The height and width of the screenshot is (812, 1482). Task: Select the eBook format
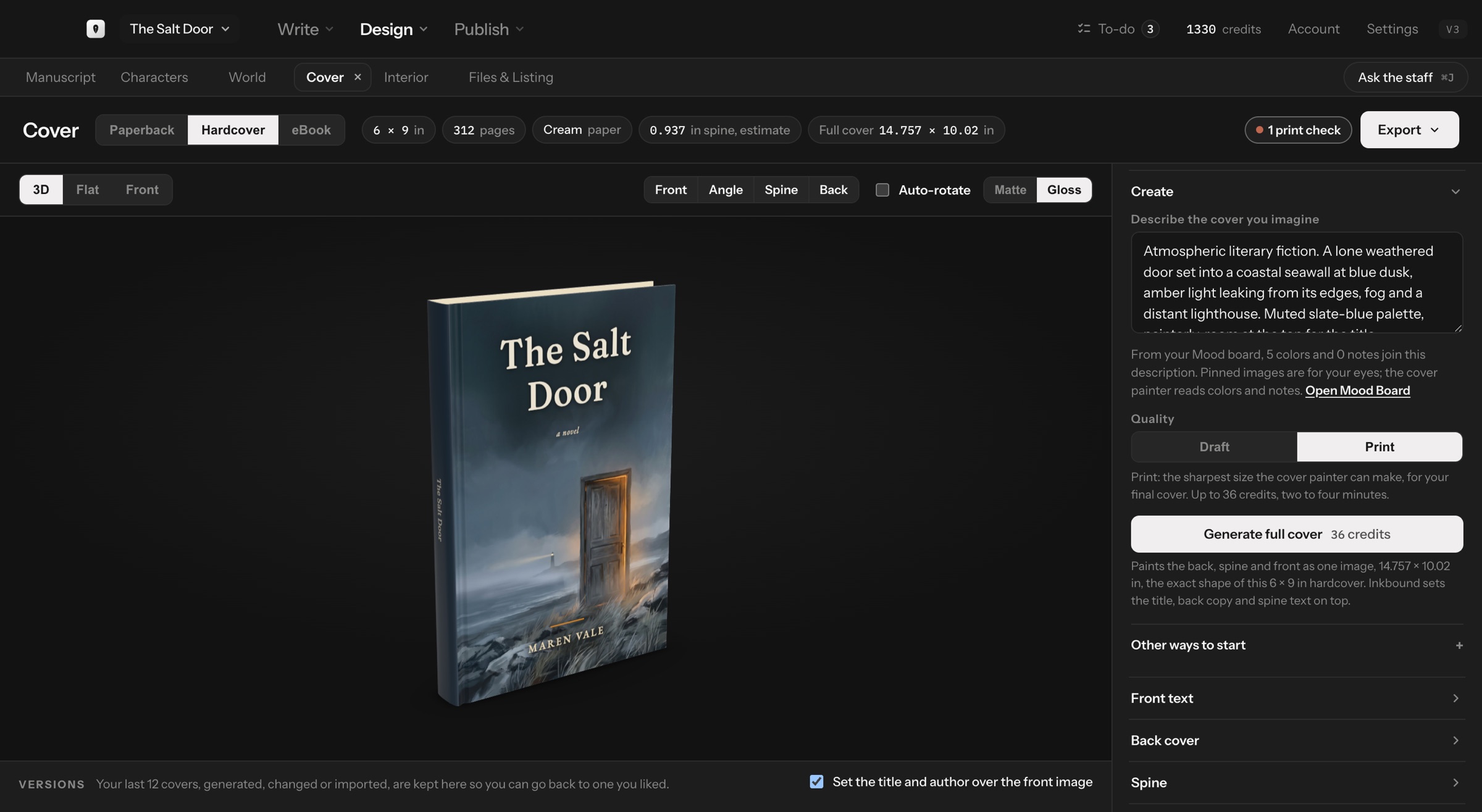(x=311, y=130)
